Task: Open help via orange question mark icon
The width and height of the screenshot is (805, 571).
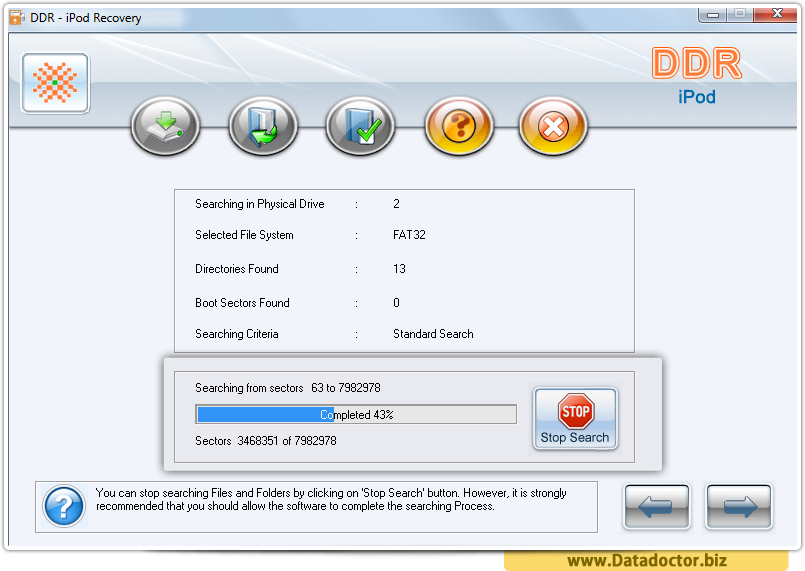Action: [x=459, y=126]
